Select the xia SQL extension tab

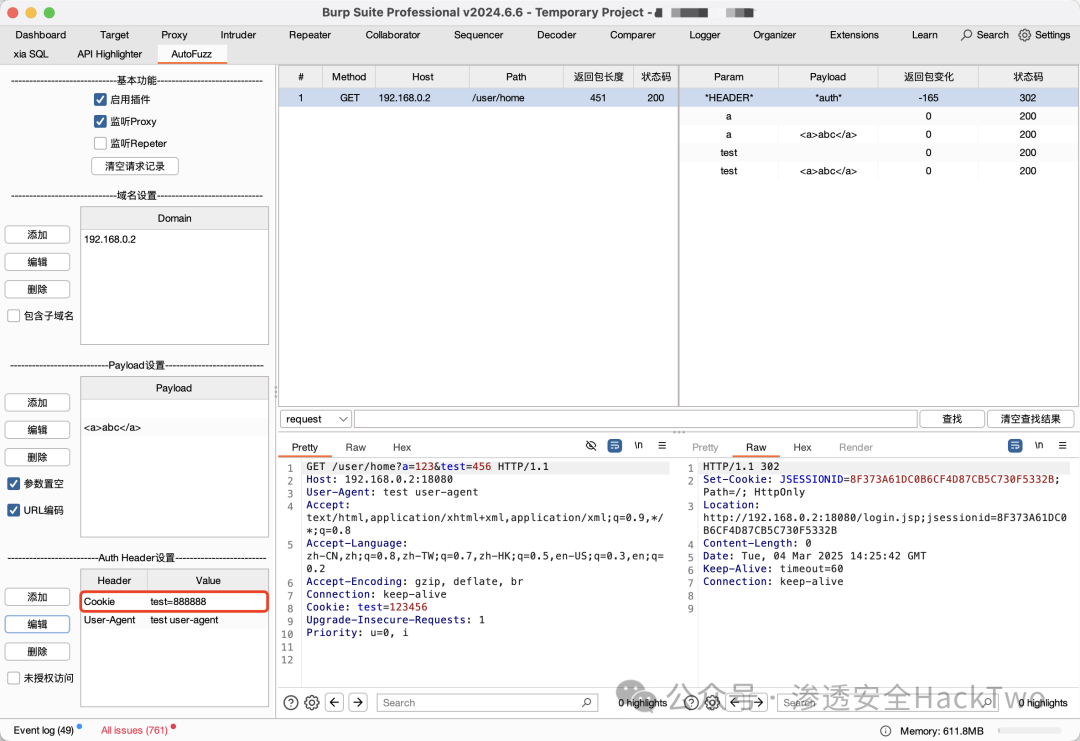[31, 54]
